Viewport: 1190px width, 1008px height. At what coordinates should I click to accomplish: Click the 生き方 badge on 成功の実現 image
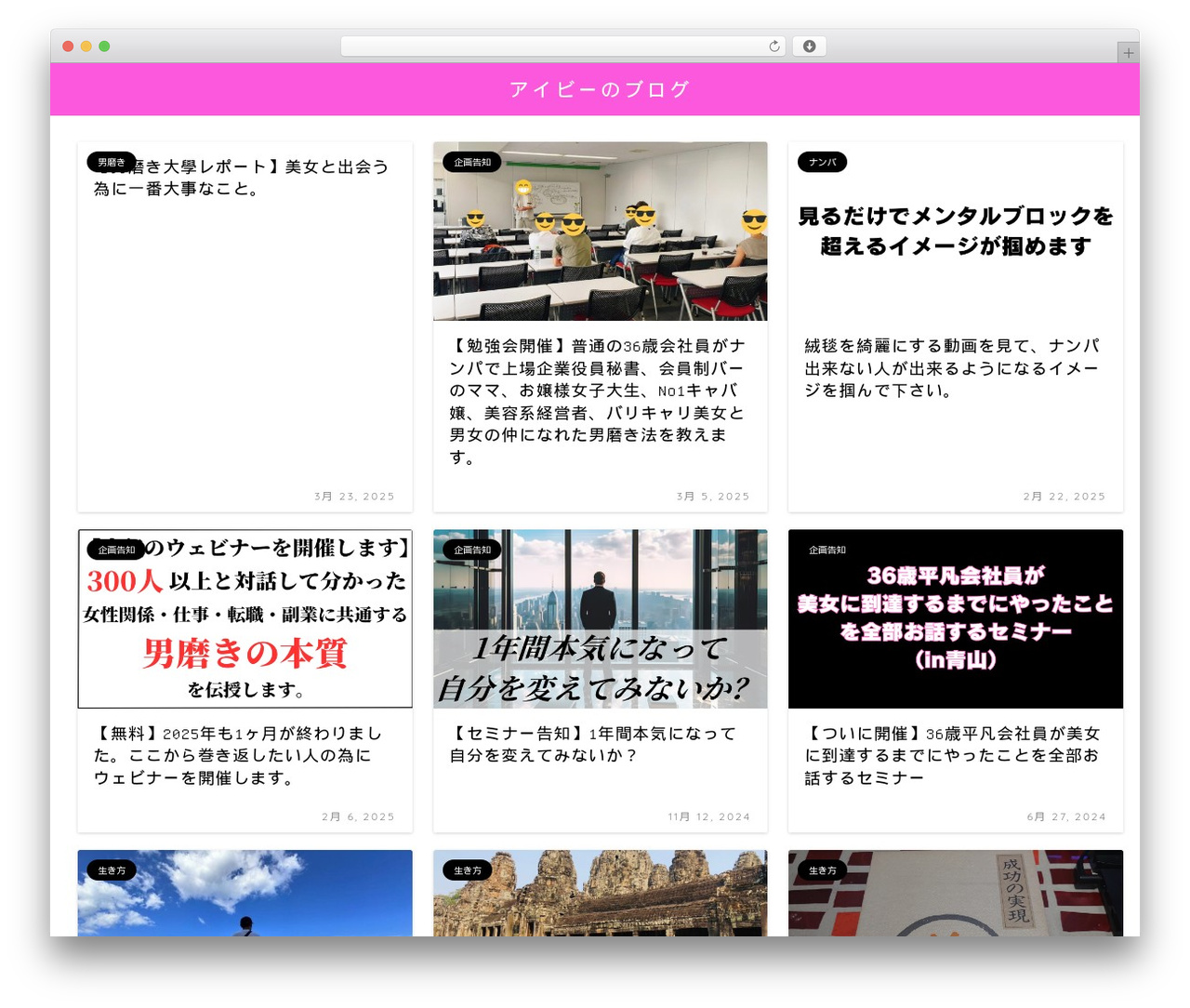coord(823,870)
